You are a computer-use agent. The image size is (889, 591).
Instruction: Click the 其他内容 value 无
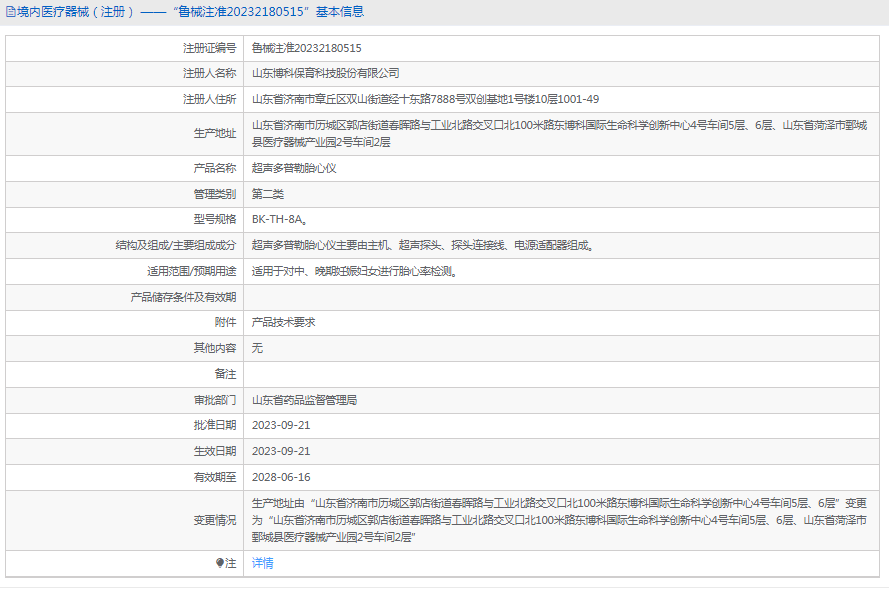coord(257,348)
